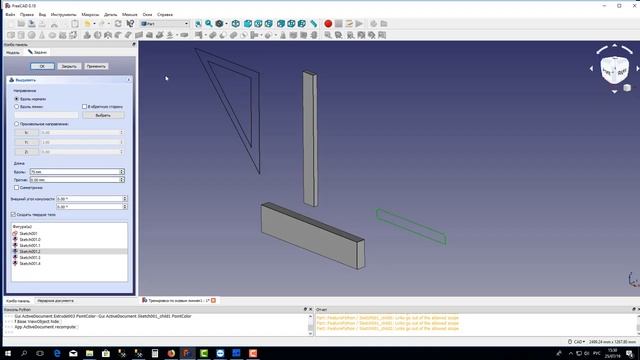Click the Paste clipboard icon
This screenshot has width=640, height=360.
pyautogui.click(x=75, y=24)
